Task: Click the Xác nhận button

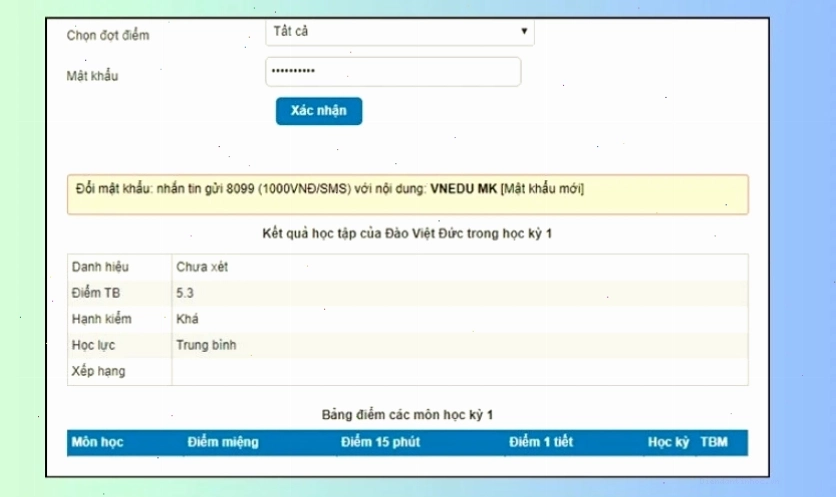Action: (319, 111)
